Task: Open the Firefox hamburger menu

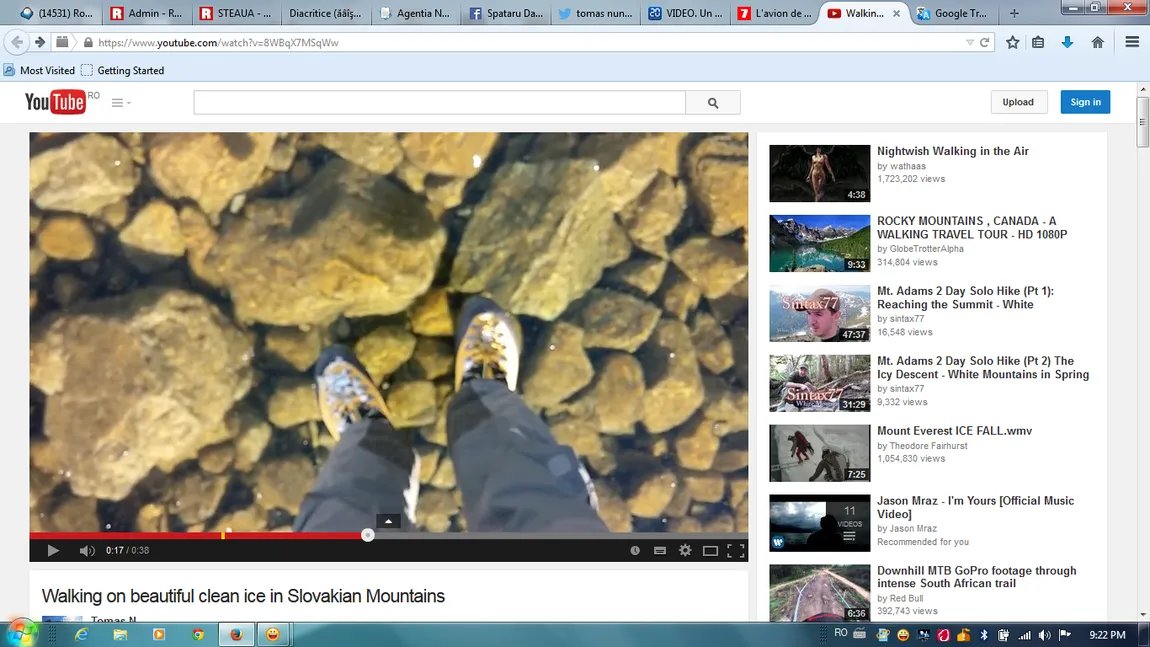Action: [x=1132, y=43]
